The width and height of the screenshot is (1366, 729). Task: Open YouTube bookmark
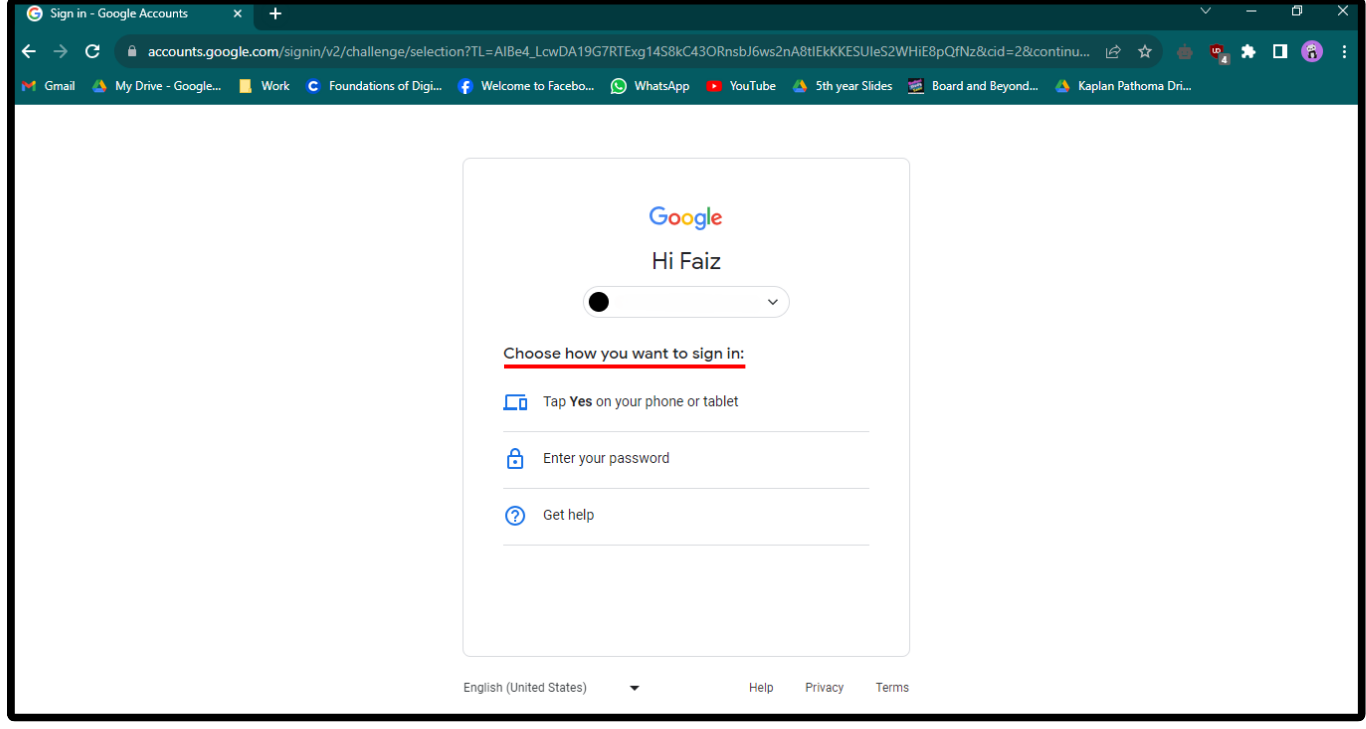click(x=741, y=86)
